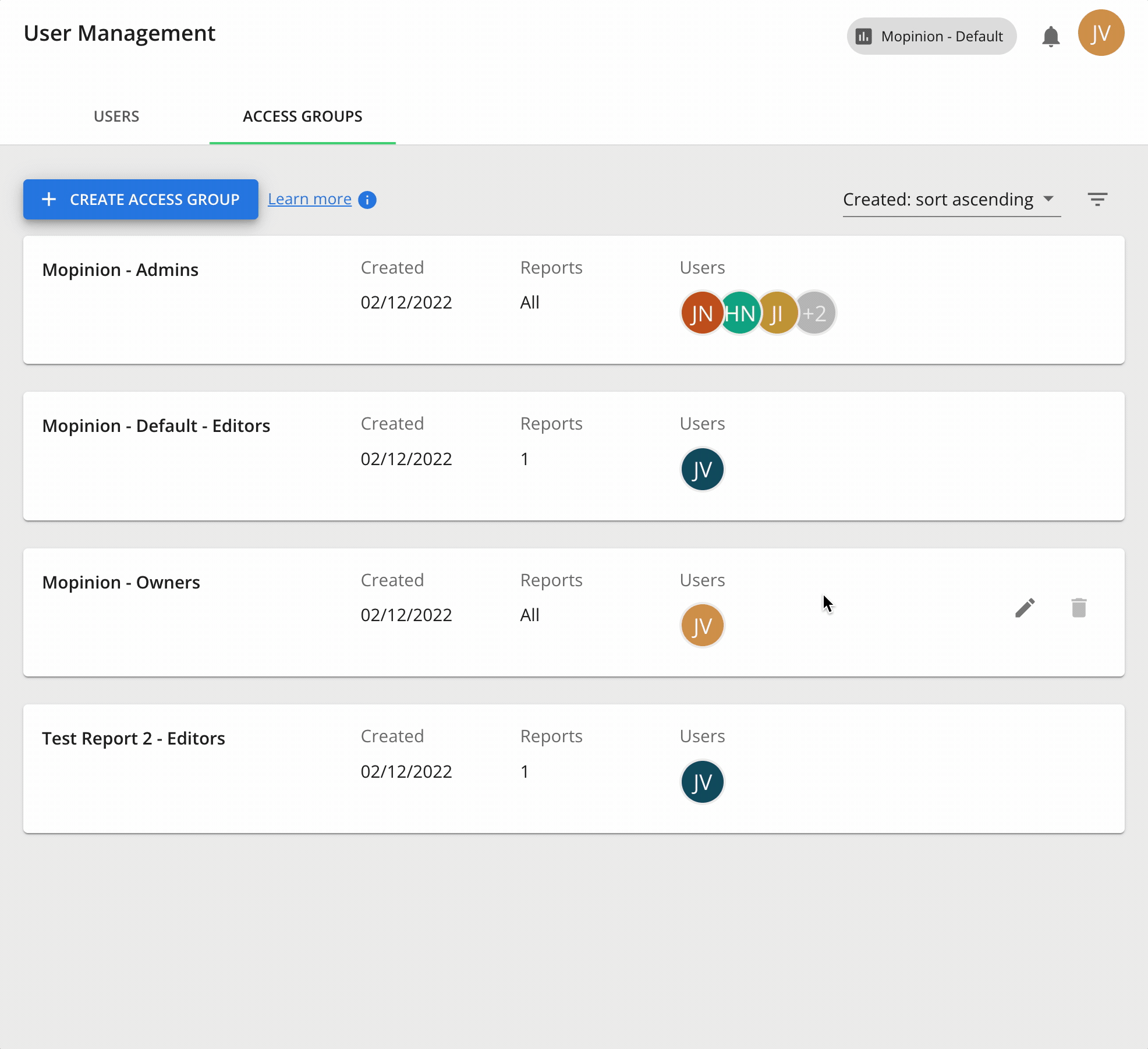Switch to the USERS tab
This screenshot has width=1148, height=1049.
pyautogui.click(x=116, y=116)
